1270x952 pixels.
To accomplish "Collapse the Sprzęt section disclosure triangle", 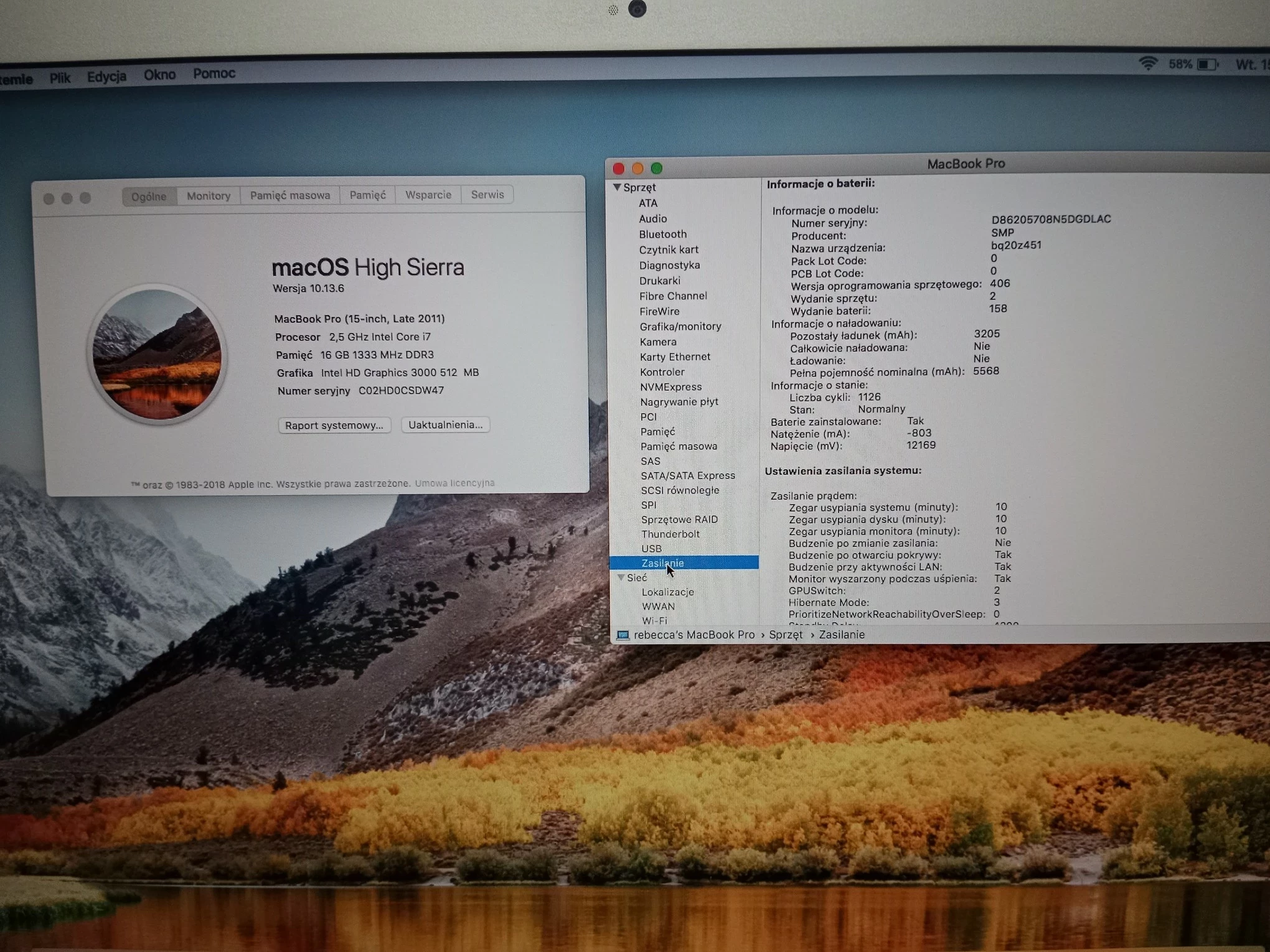I will tap(618, 187).
